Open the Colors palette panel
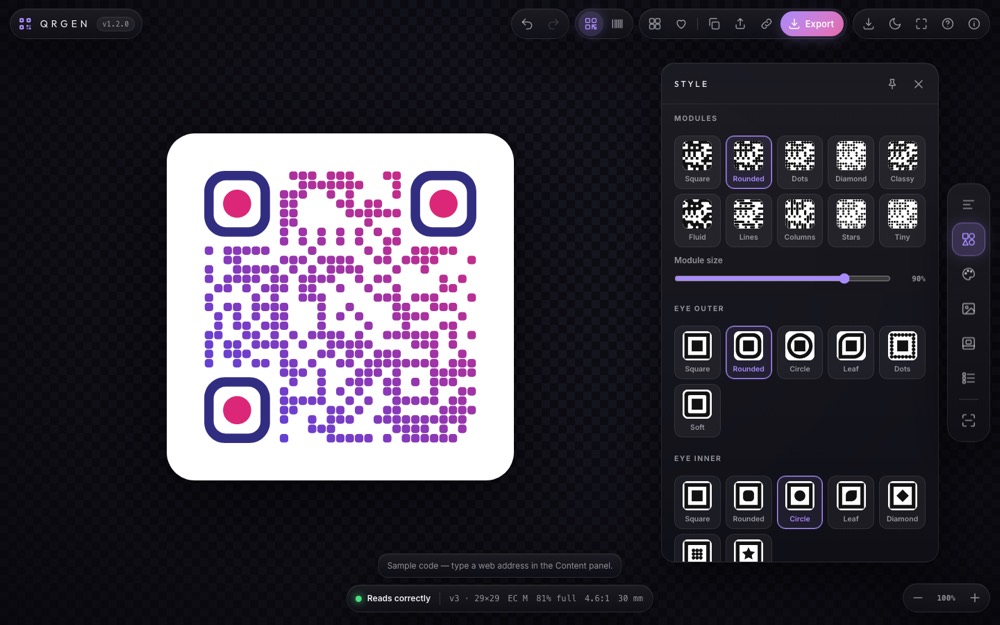The height and width of the screenshot is (625, 1000). pyautogui.click(x=968, y=274)
